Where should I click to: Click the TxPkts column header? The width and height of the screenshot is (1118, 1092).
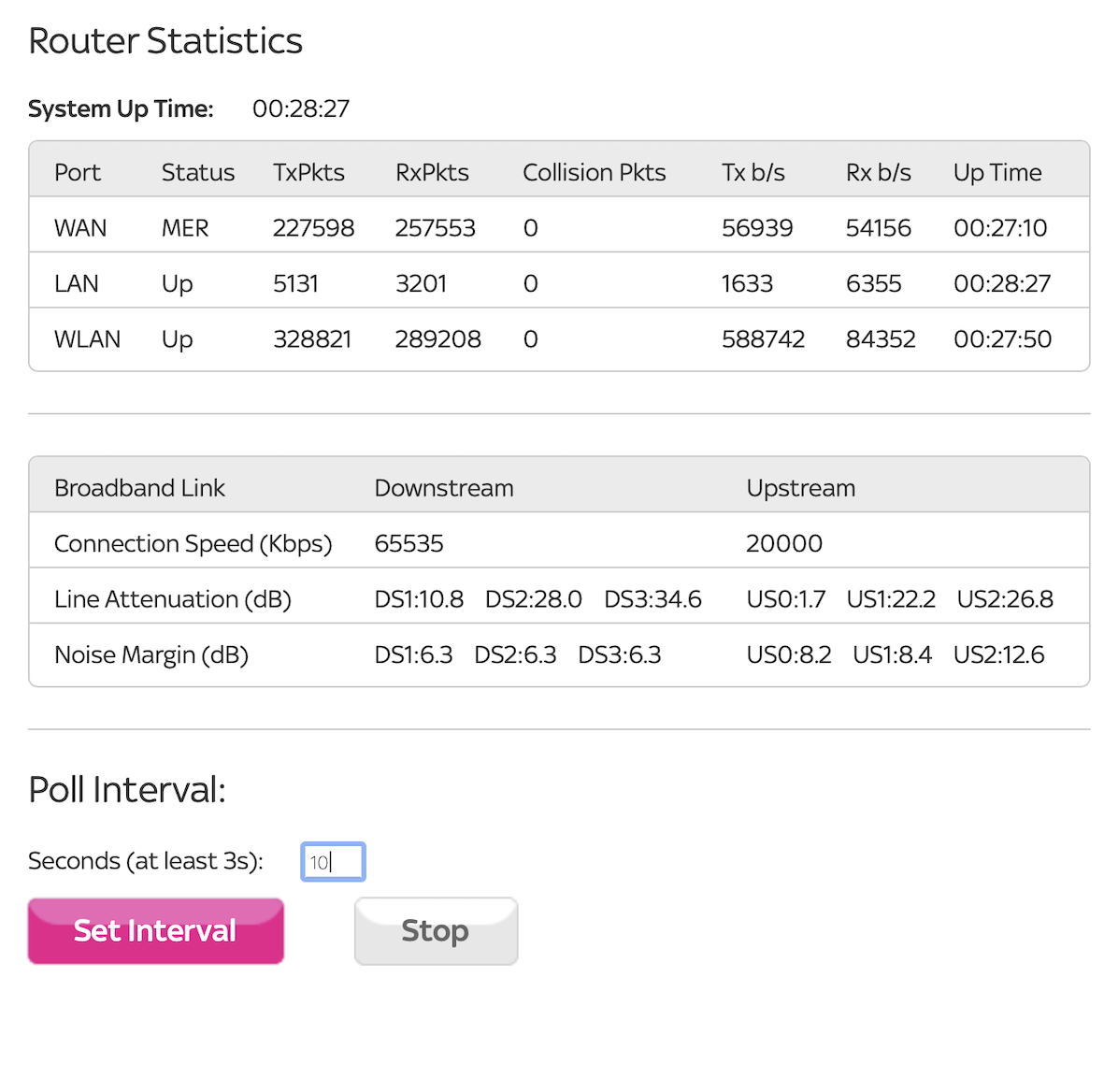click(x=308, y=173)
